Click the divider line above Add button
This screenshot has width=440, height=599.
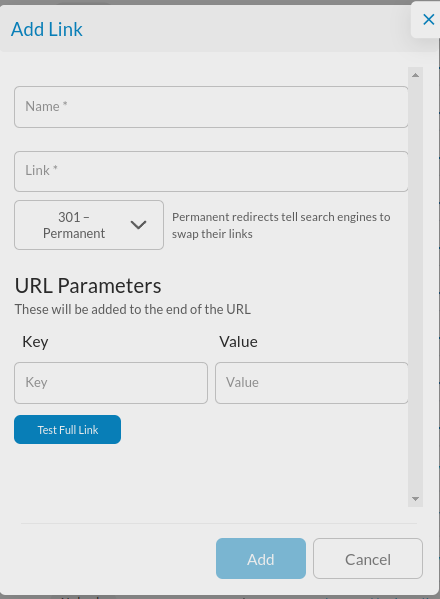point(219,523)
